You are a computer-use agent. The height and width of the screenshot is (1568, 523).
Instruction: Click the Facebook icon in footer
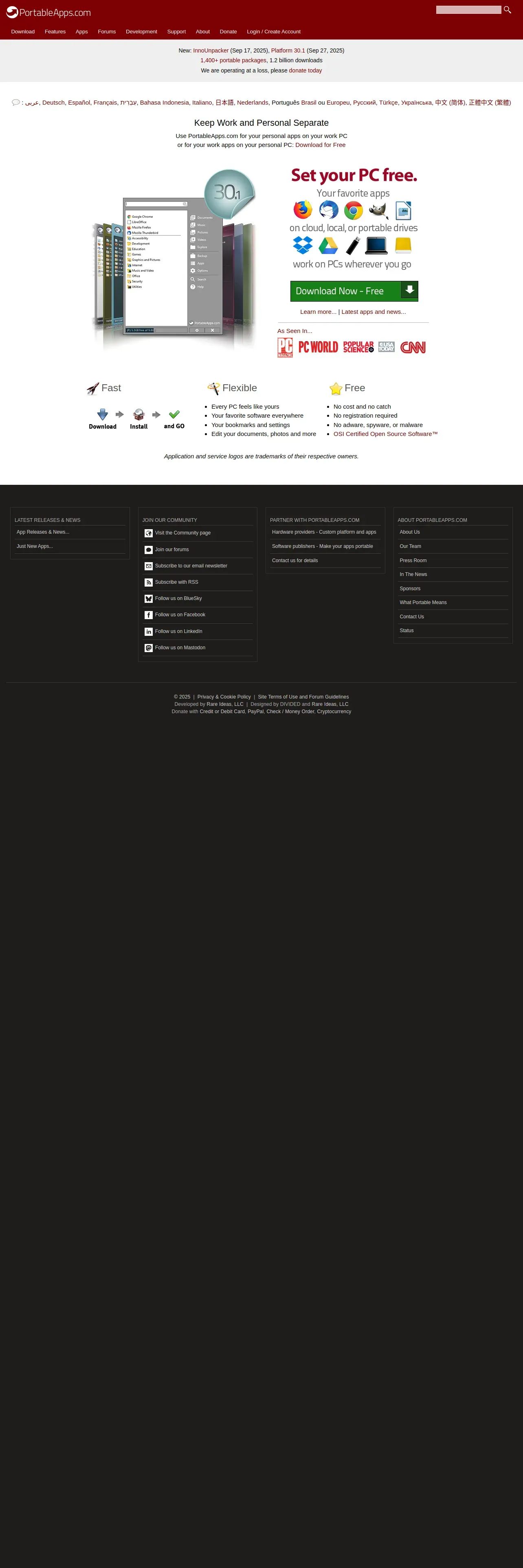click(149, 615)
